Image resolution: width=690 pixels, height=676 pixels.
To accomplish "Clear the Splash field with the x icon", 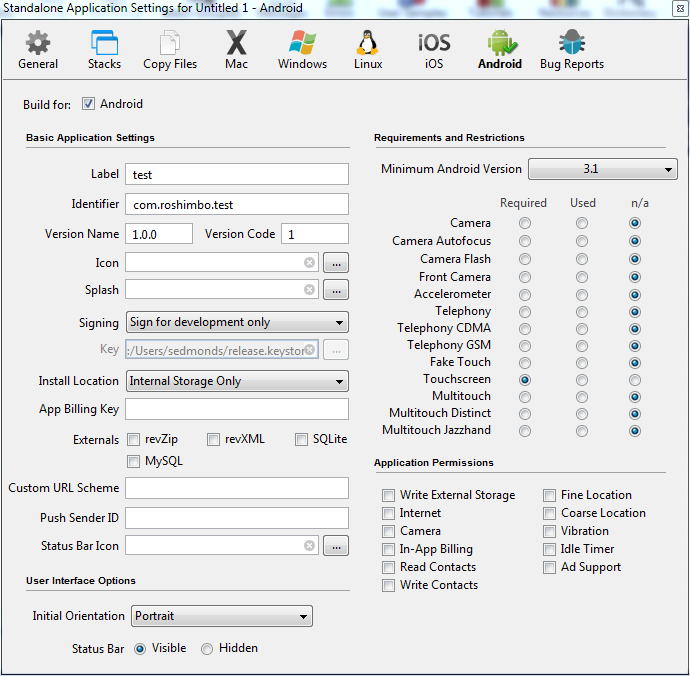I will [x=310, y=290].
